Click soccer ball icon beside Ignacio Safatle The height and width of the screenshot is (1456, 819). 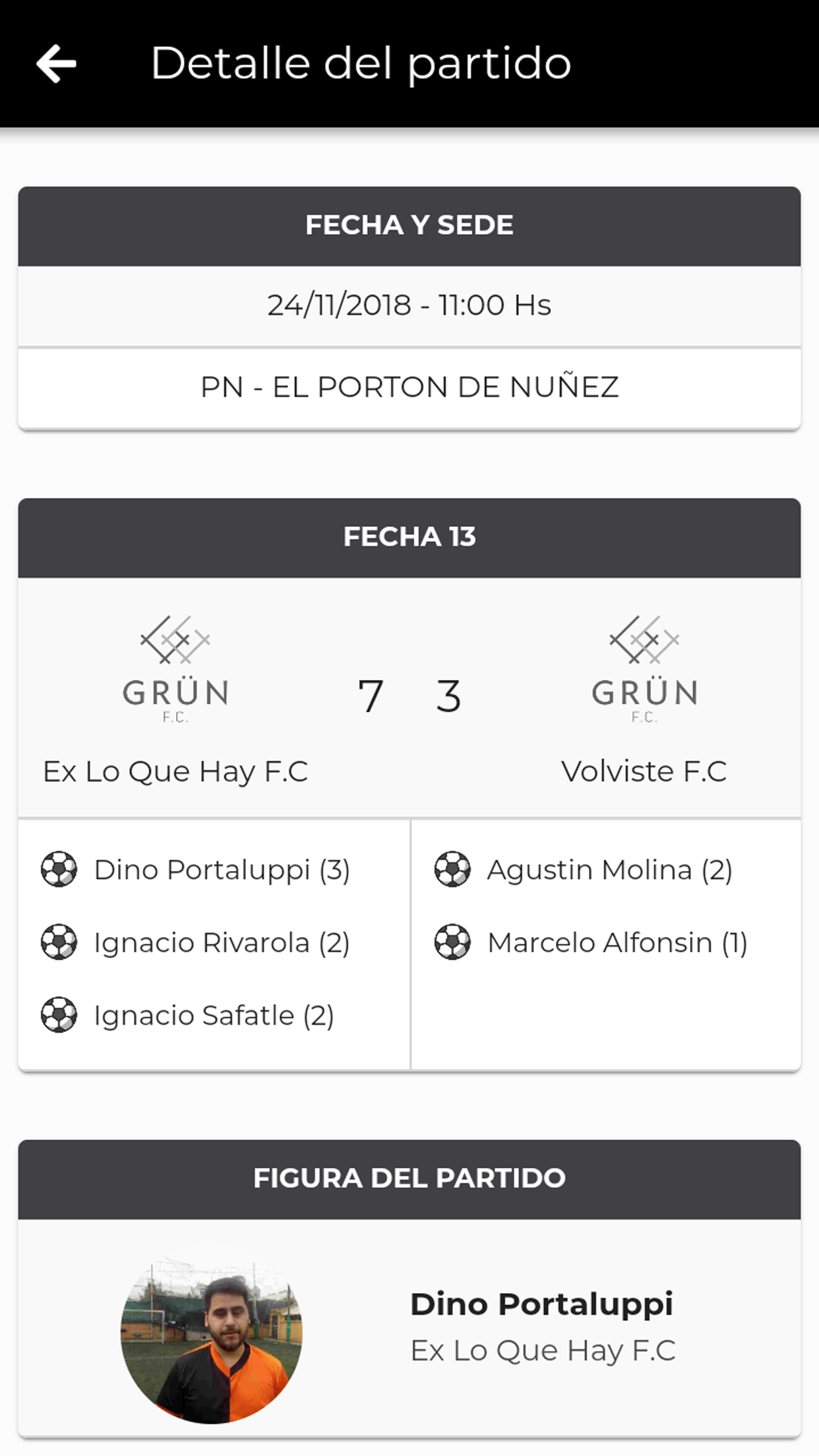click(x=59, y=1015)
